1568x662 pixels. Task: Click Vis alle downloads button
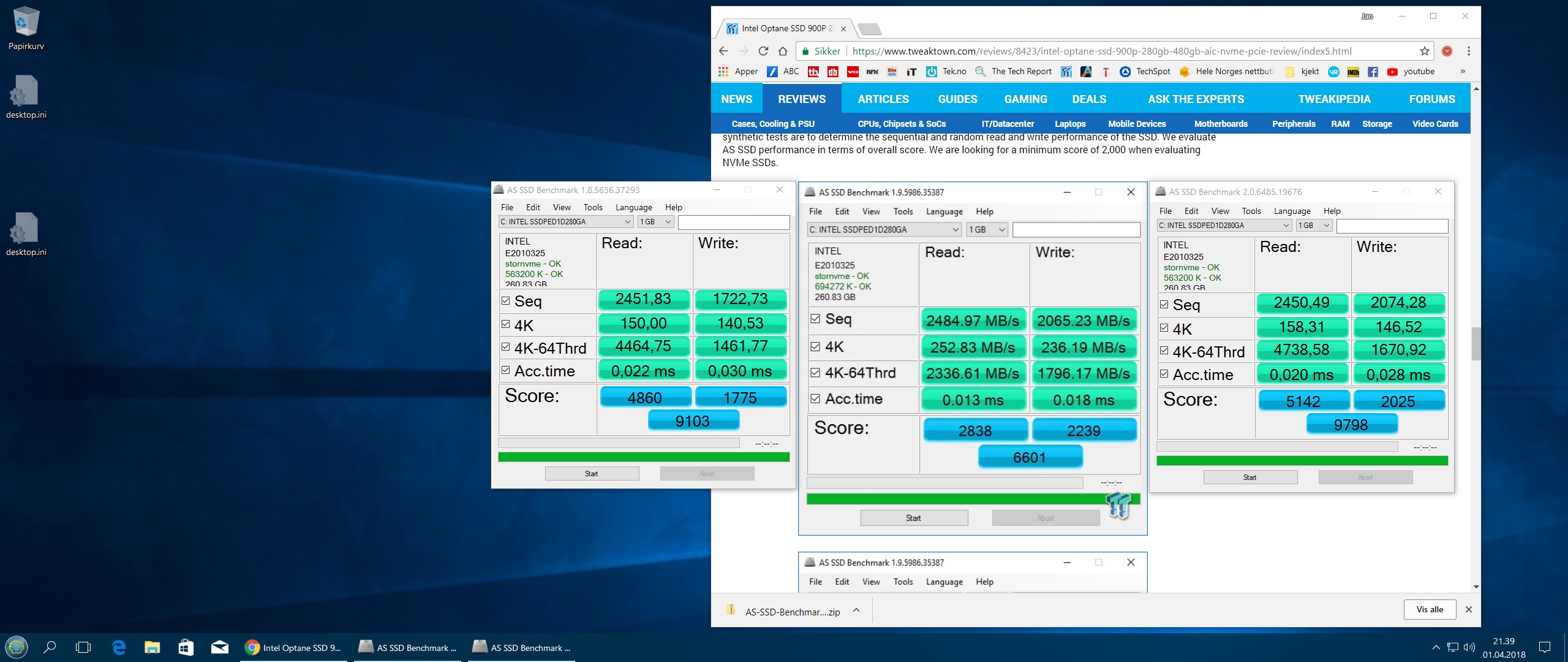pos(1430,609)
